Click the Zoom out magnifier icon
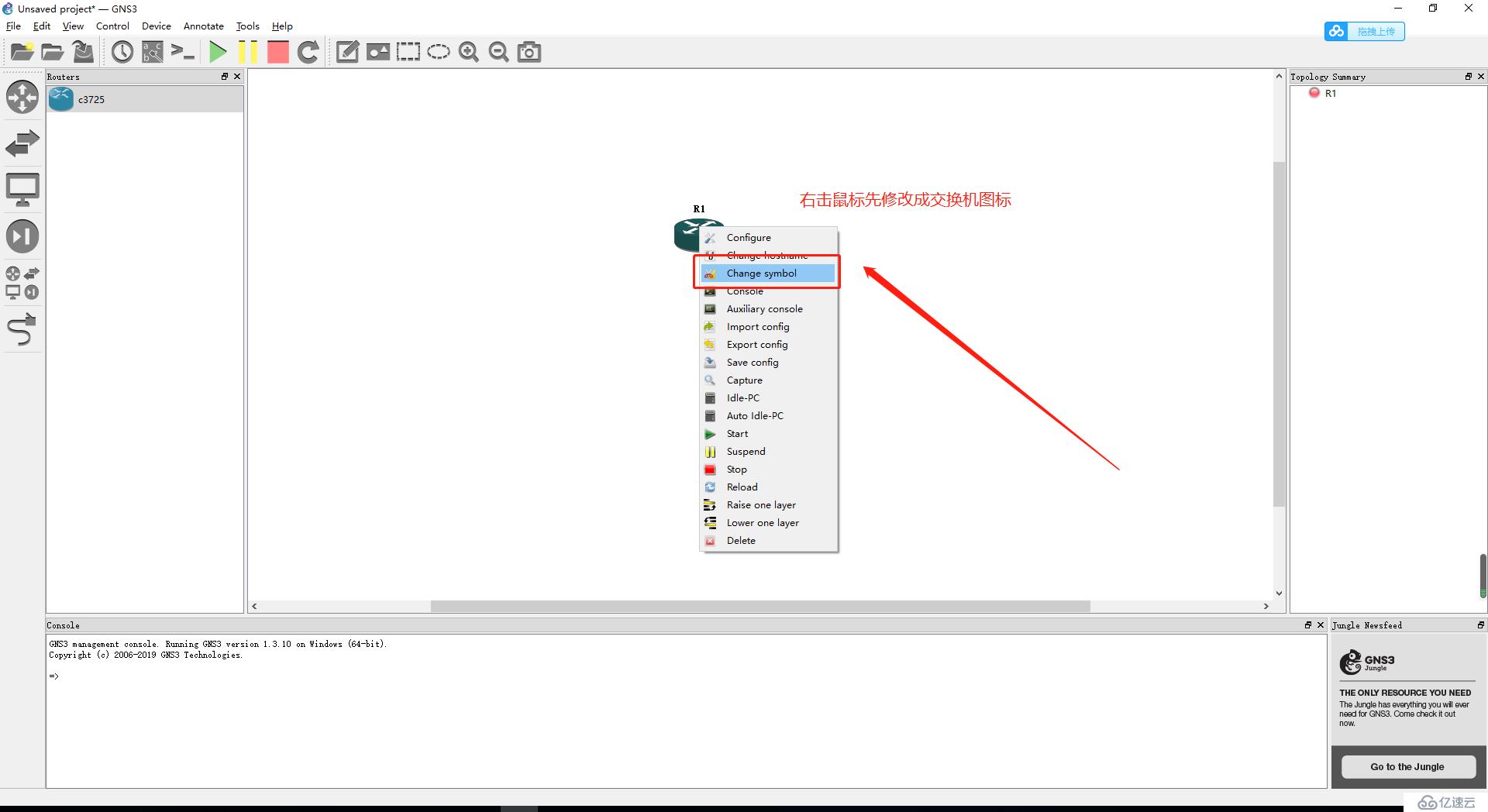Screen dimensions: 1488x812 [499, 52]
